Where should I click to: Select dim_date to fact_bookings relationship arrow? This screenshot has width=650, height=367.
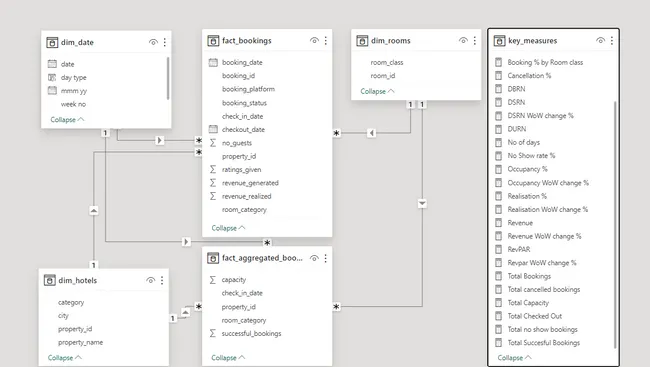pos(160,140)
